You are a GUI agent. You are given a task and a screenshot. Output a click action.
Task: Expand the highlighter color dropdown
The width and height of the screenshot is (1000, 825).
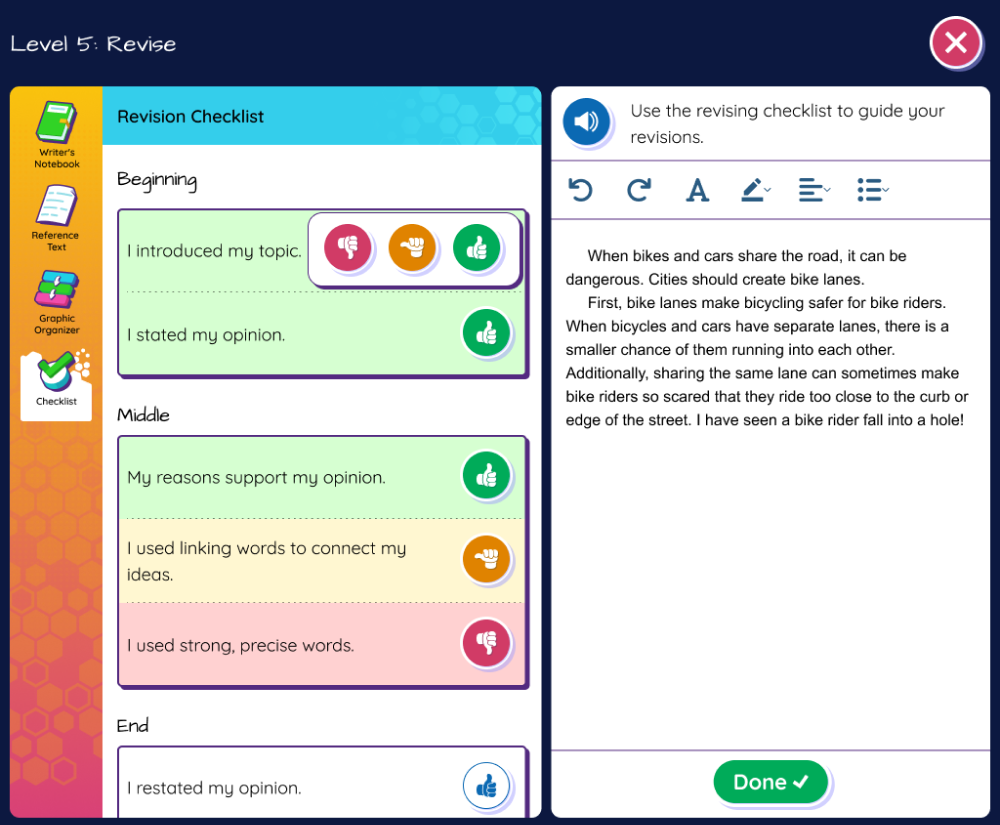756,190
